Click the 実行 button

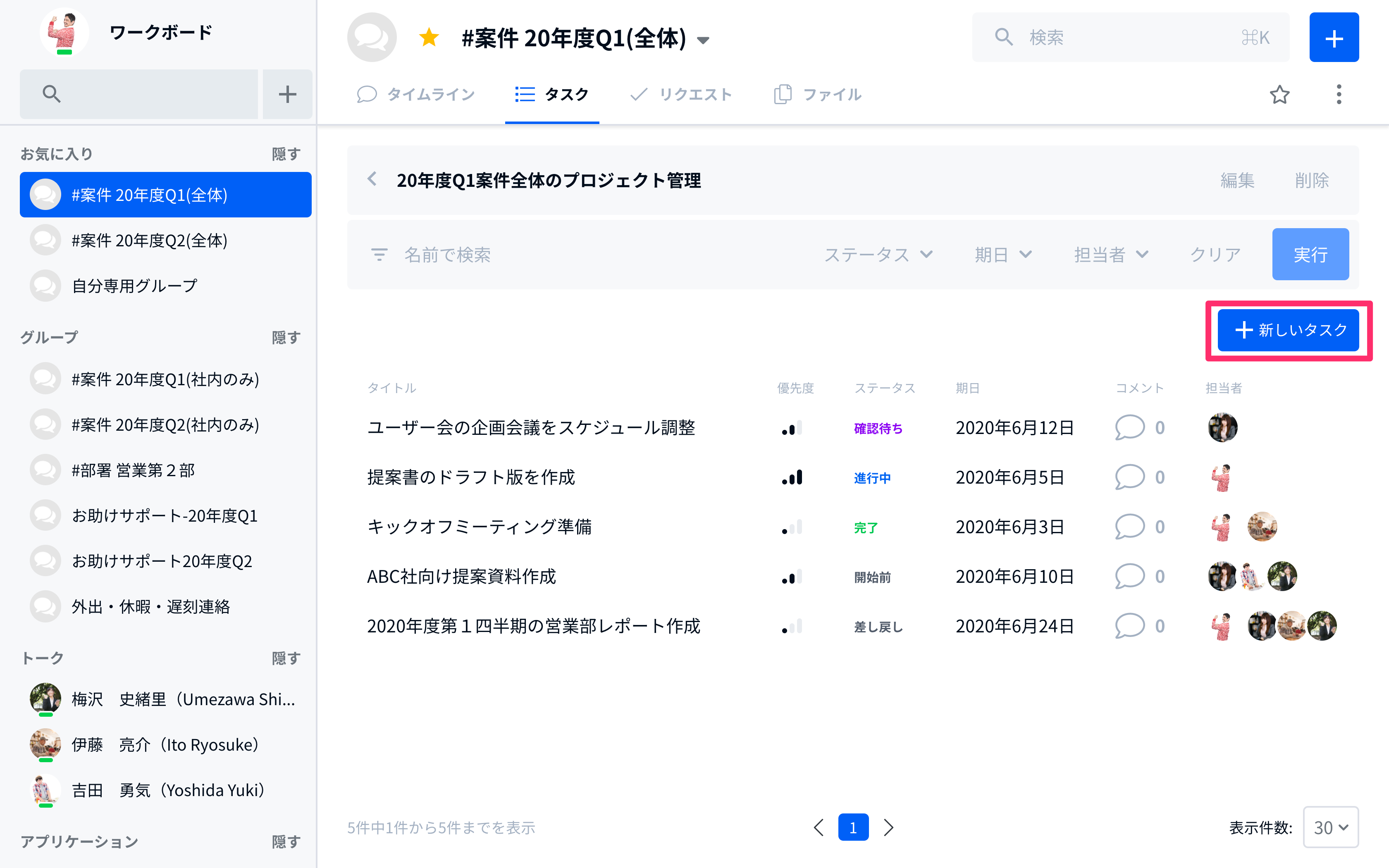tap(1310, 254)
